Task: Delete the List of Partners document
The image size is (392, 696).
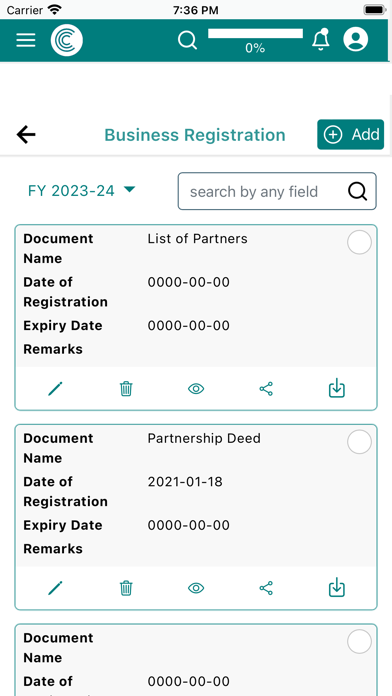Action: point(126,389)
